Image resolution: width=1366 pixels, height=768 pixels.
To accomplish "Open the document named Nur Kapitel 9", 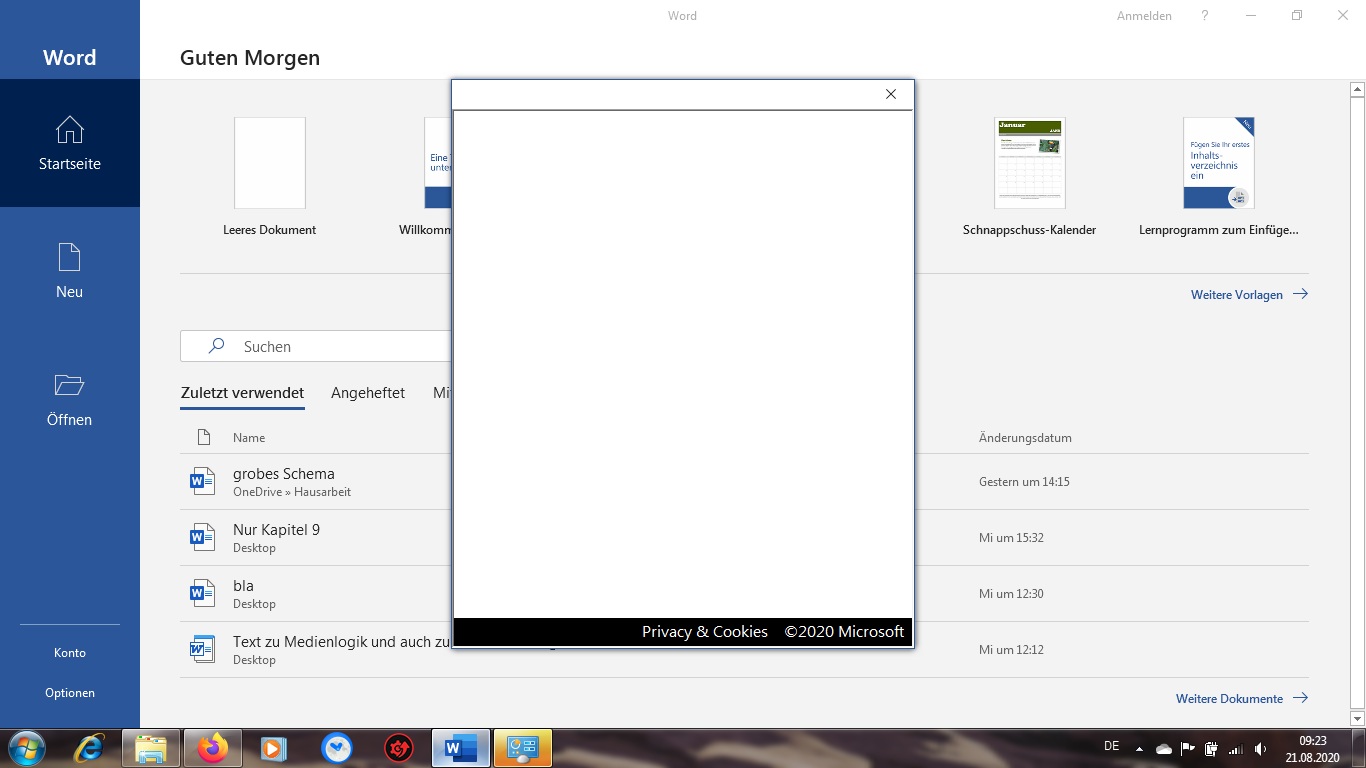I will point(276,530).
